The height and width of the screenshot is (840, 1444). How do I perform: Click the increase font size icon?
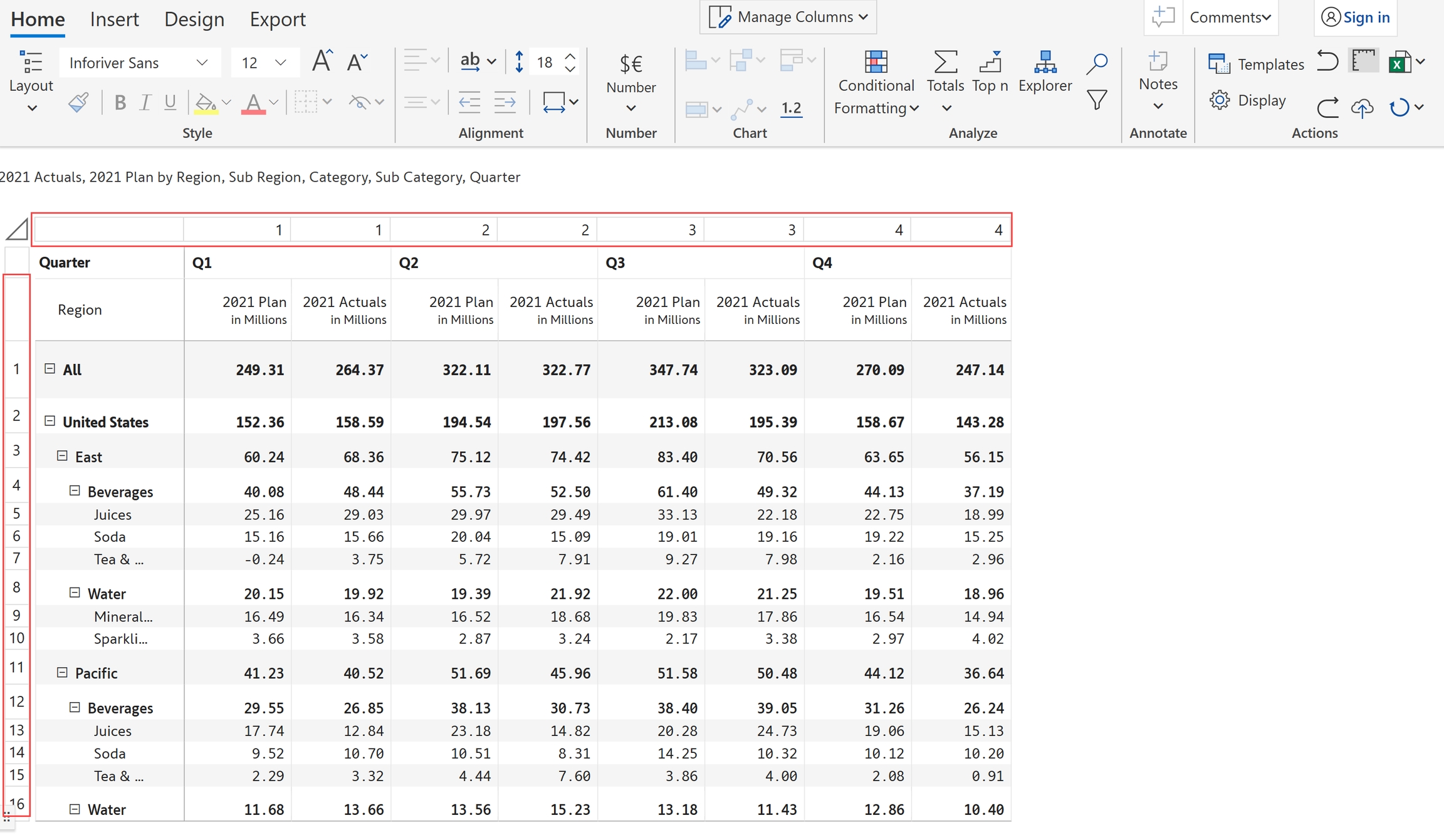[x=322, y=61]
